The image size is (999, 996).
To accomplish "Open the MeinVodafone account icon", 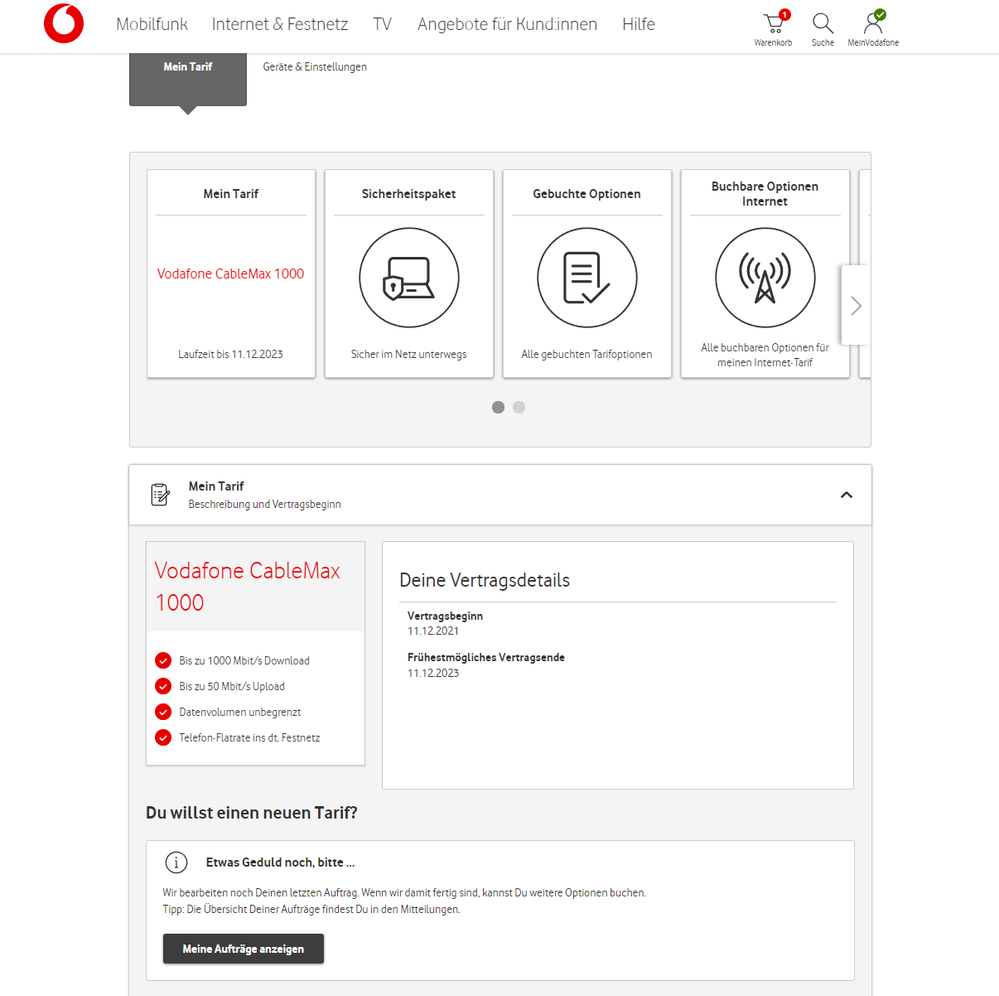I will [873, 28].
